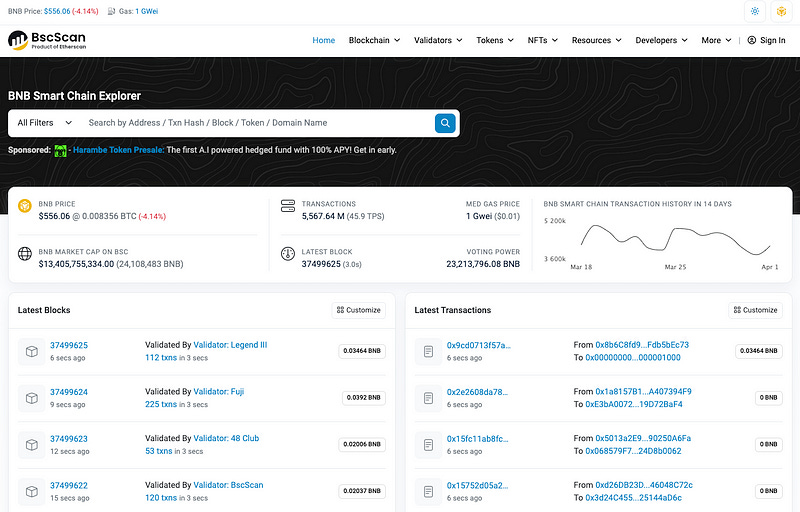
Task: Click the cube icon for block 37499622
Action: [x=32, y=492]
